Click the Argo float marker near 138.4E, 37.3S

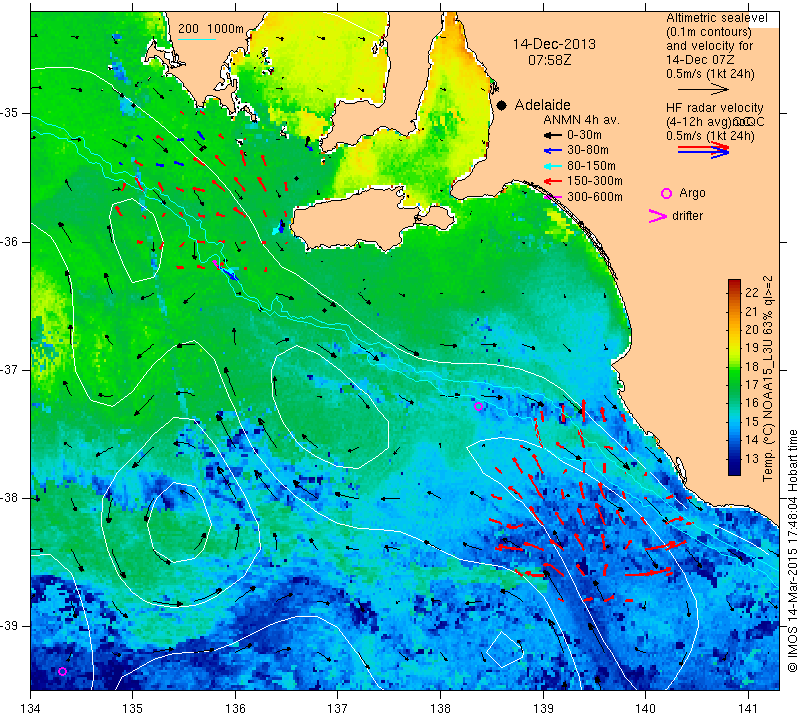pos(478,407)
